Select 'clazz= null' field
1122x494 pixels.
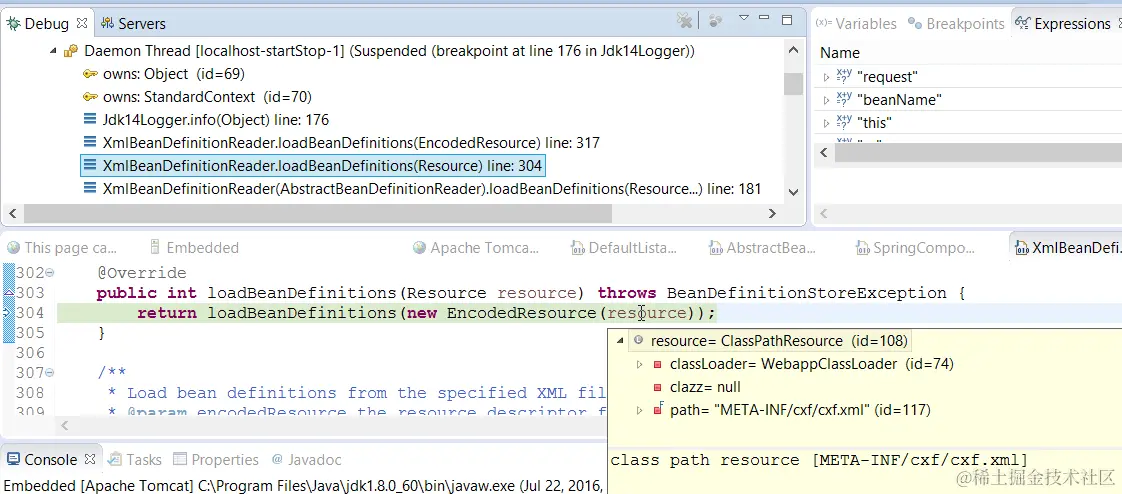pyautogui.click(x=705, y=387)
